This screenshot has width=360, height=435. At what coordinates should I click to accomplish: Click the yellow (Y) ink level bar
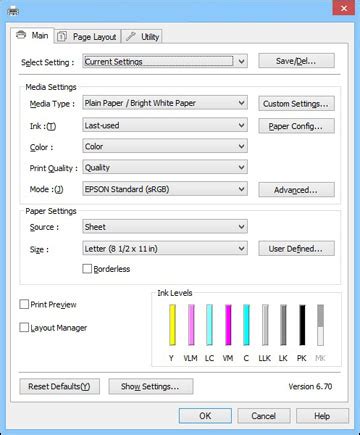(x=172, y=325)
